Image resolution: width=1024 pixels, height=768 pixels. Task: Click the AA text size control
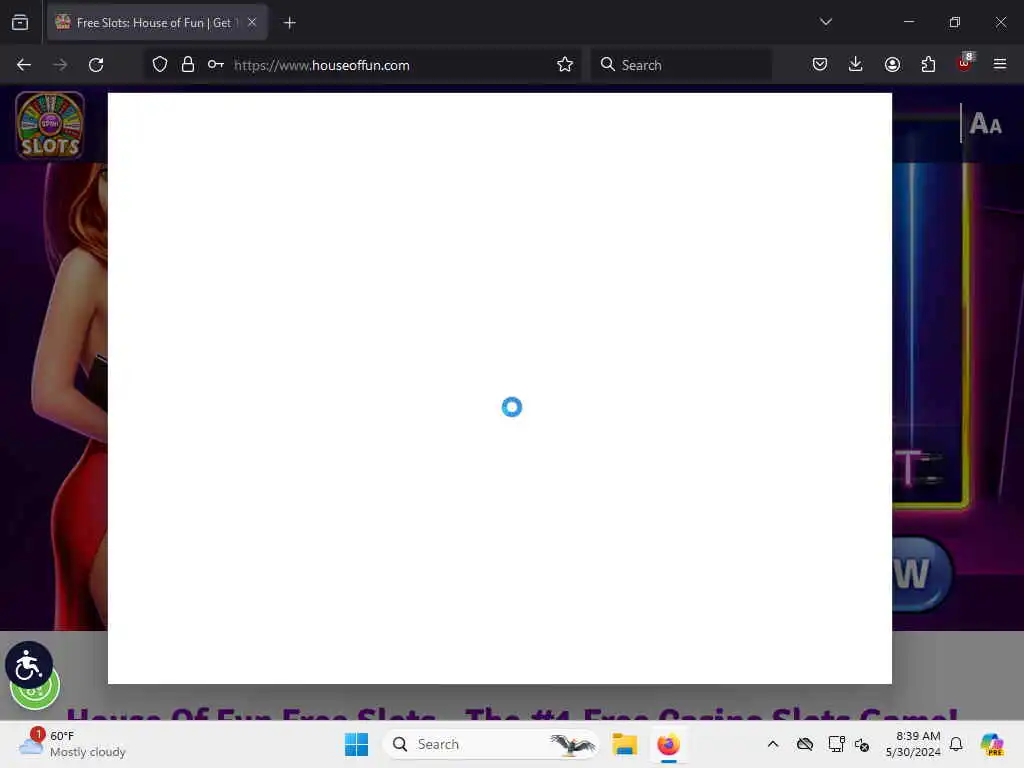click(x=985, y=123)
